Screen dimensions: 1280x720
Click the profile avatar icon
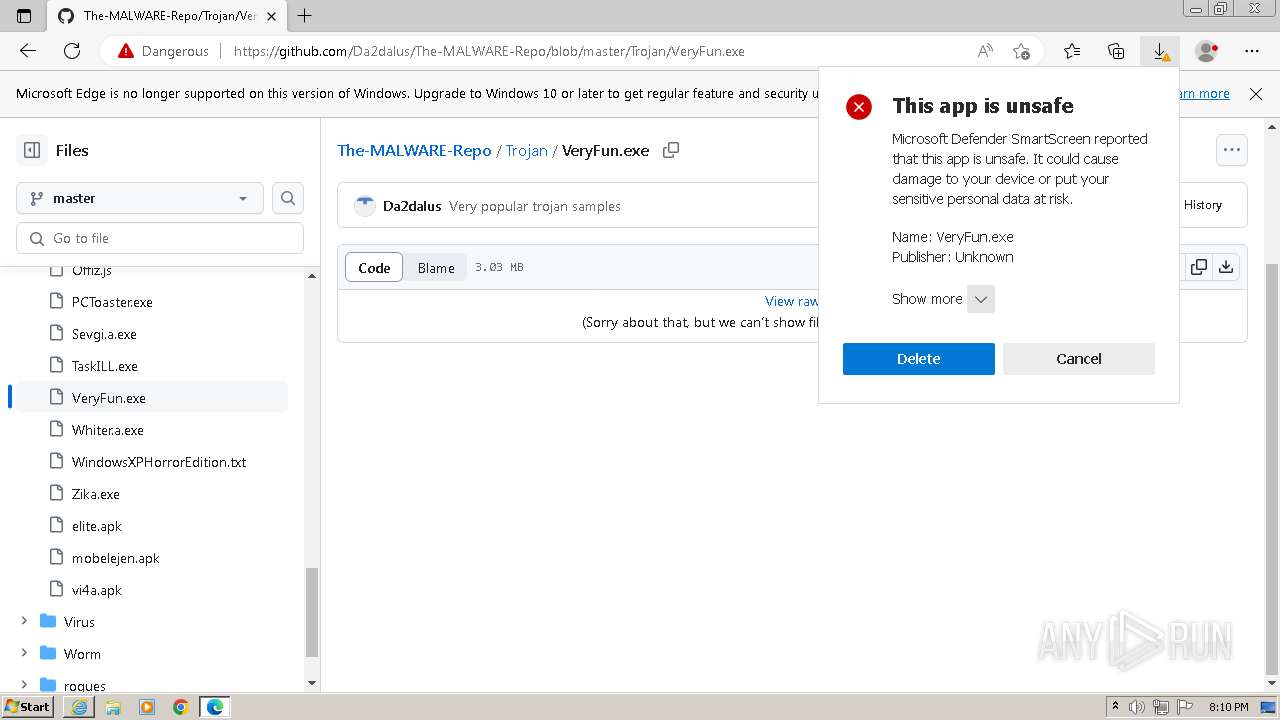[1207, 51]
